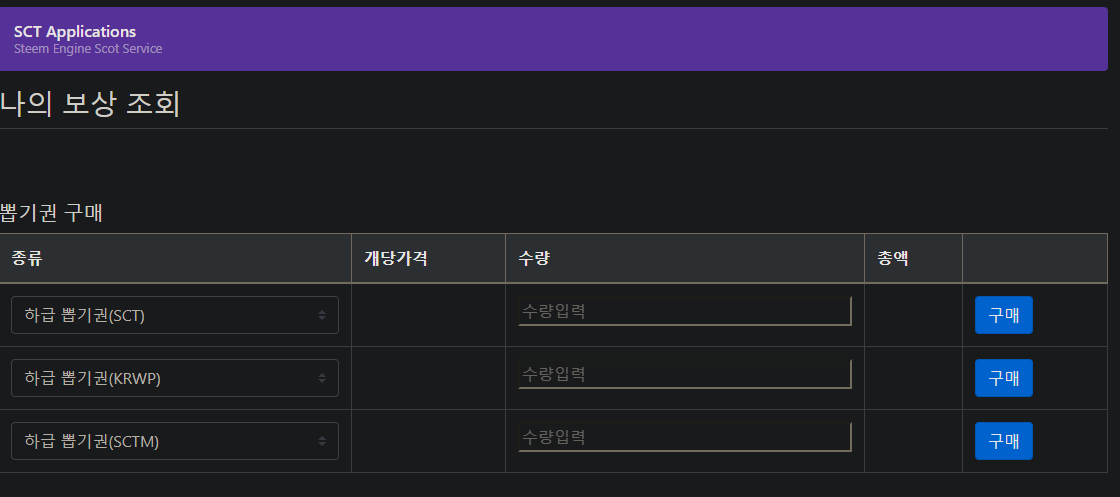Viewport: 1120px width, 497px height.
Task: Click the SCT Applications title
Action: [x=75, y=32]
